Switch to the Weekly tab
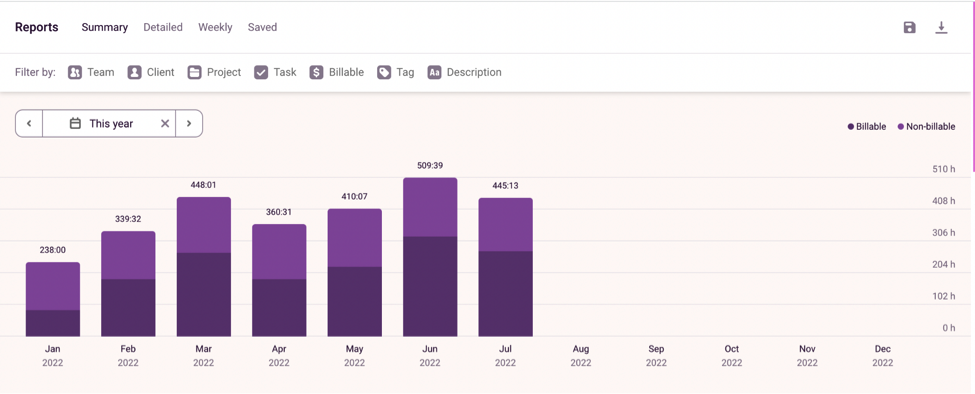The width and height of the screenshot is (975, 394). pos(215,27)
